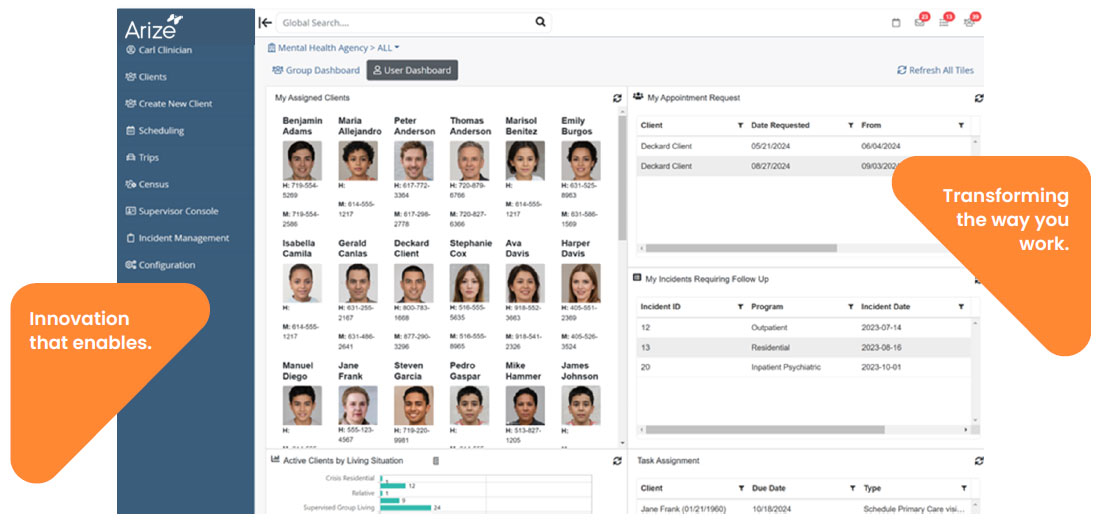Click incidents table horizontal scrollbar
1104x524 pixels.
point(765,429)
